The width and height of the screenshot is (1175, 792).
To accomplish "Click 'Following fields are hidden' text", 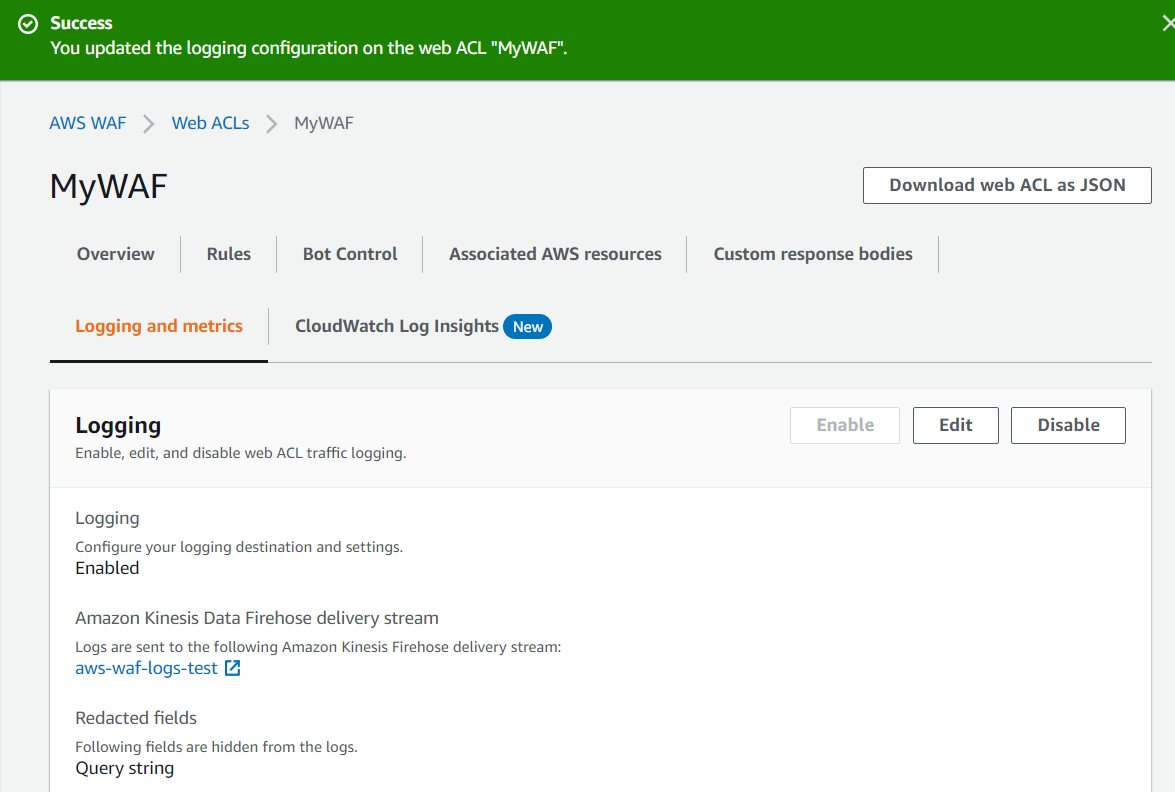I will (217, 747).
